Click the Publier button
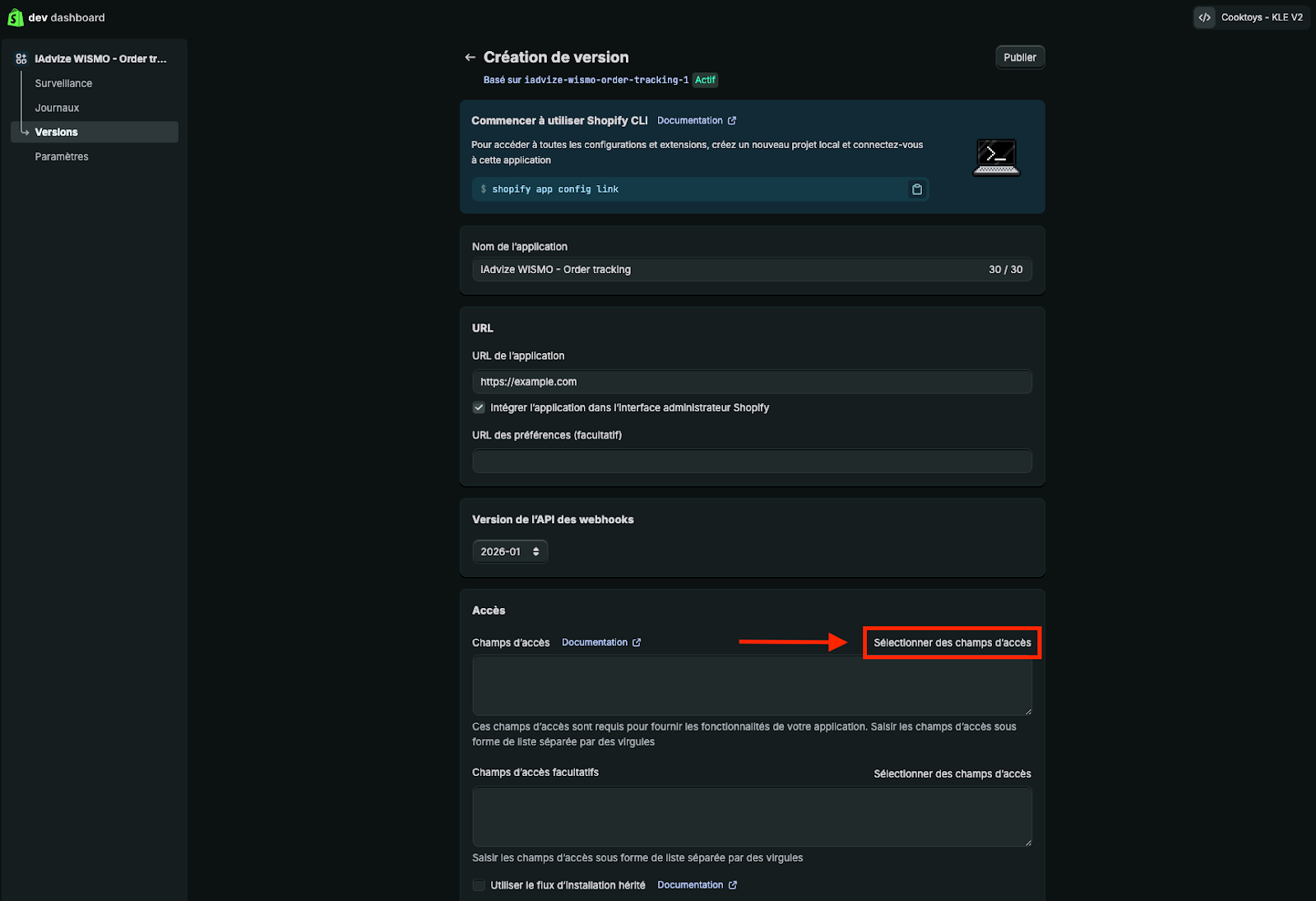Image resolution: width=1316 pixels, height=901 pixels. point(1019,58)
